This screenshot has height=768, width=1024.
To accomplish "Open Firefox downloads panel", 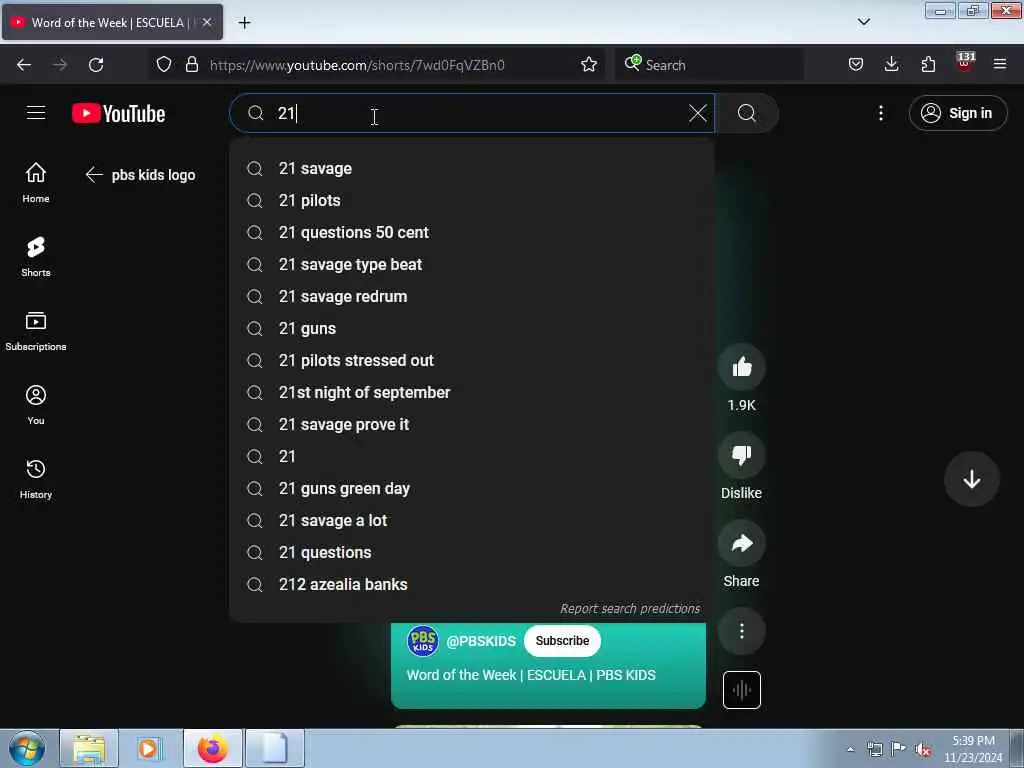I will coord(891,64).
